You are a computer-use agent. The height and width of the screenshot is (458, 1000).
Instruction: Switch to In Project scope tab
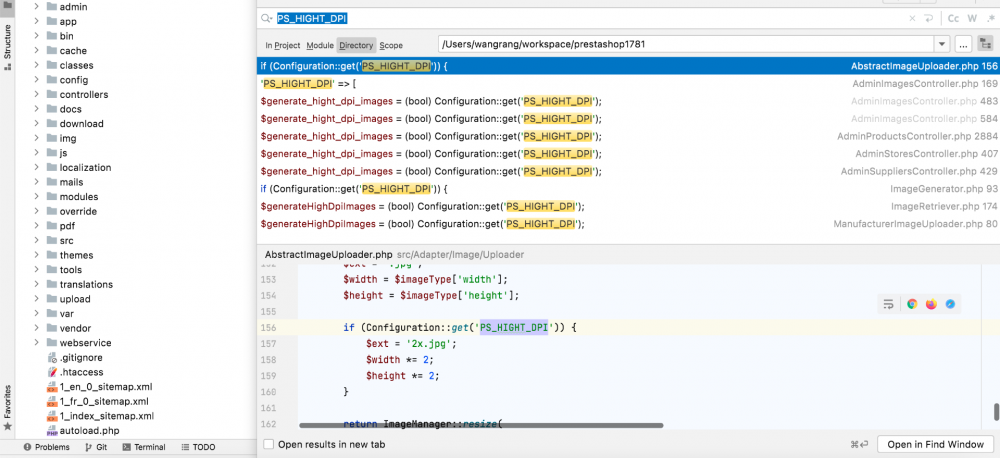pos(282,45)
